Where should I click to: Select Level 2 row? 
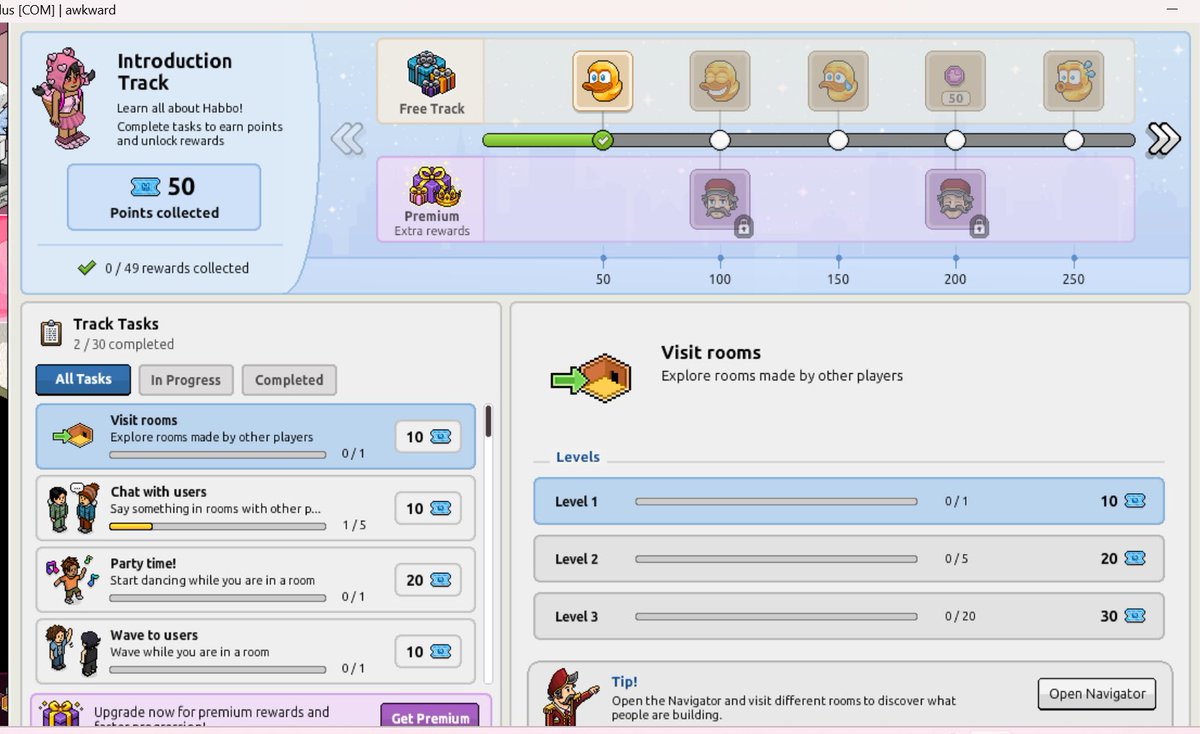point(849,558)
